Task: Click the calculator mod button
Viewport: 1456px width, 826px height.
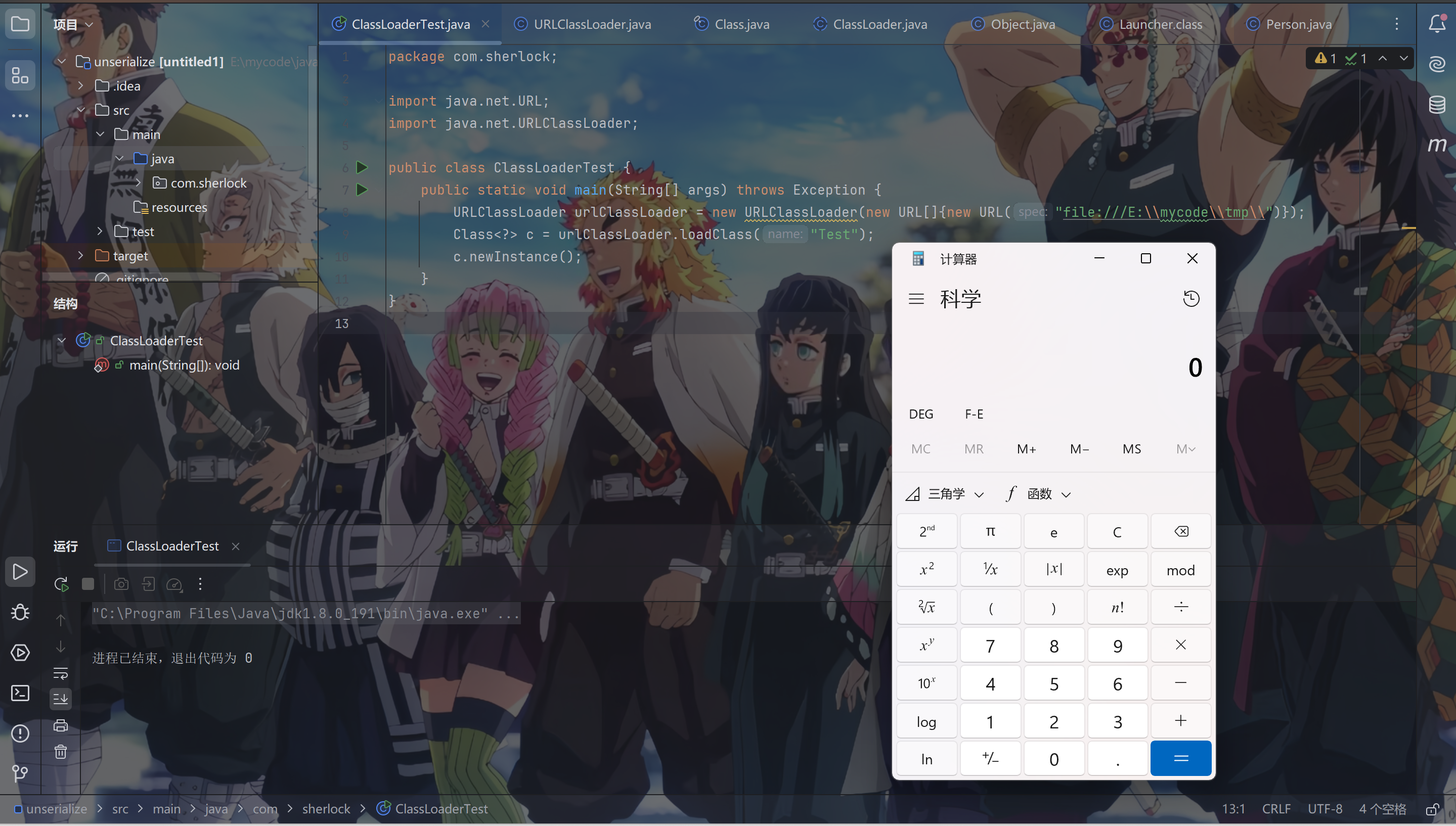Action: pyautogui.click(x=1181, y=570)
